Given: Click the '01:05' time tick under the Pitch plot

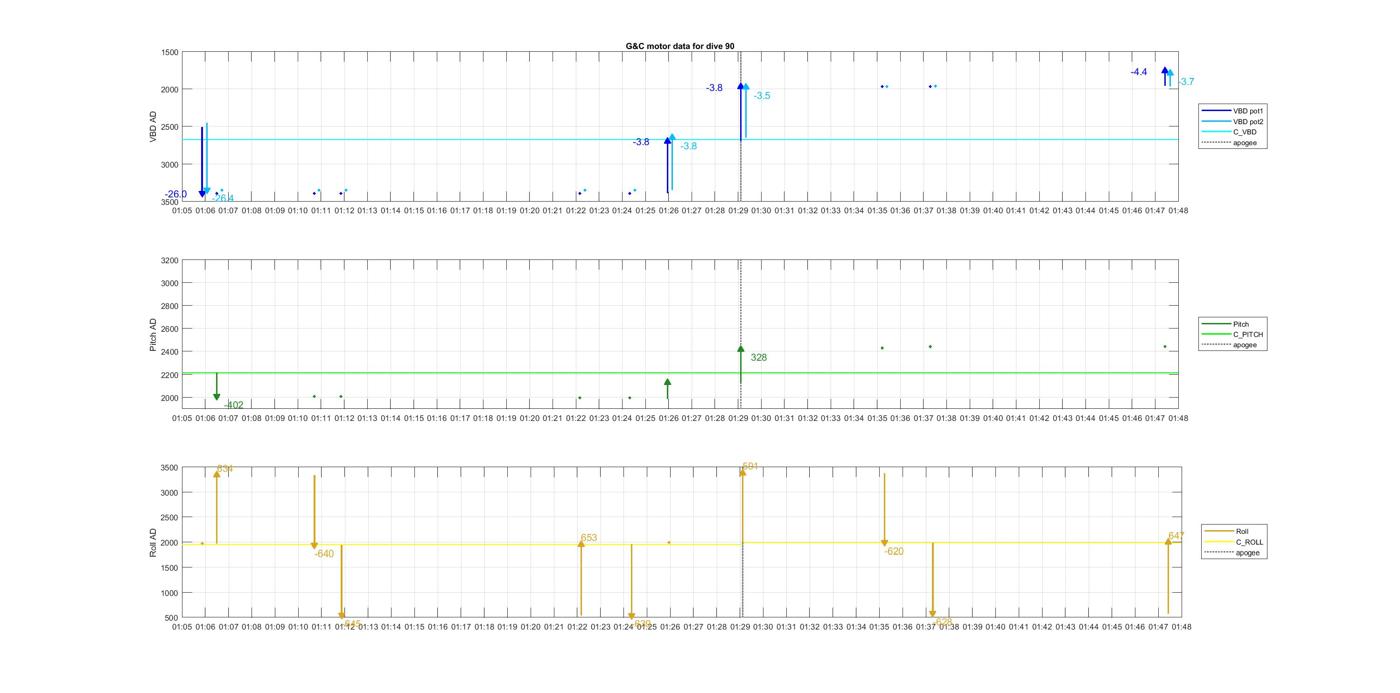Looking at the screenshot, I should (182, 419).
